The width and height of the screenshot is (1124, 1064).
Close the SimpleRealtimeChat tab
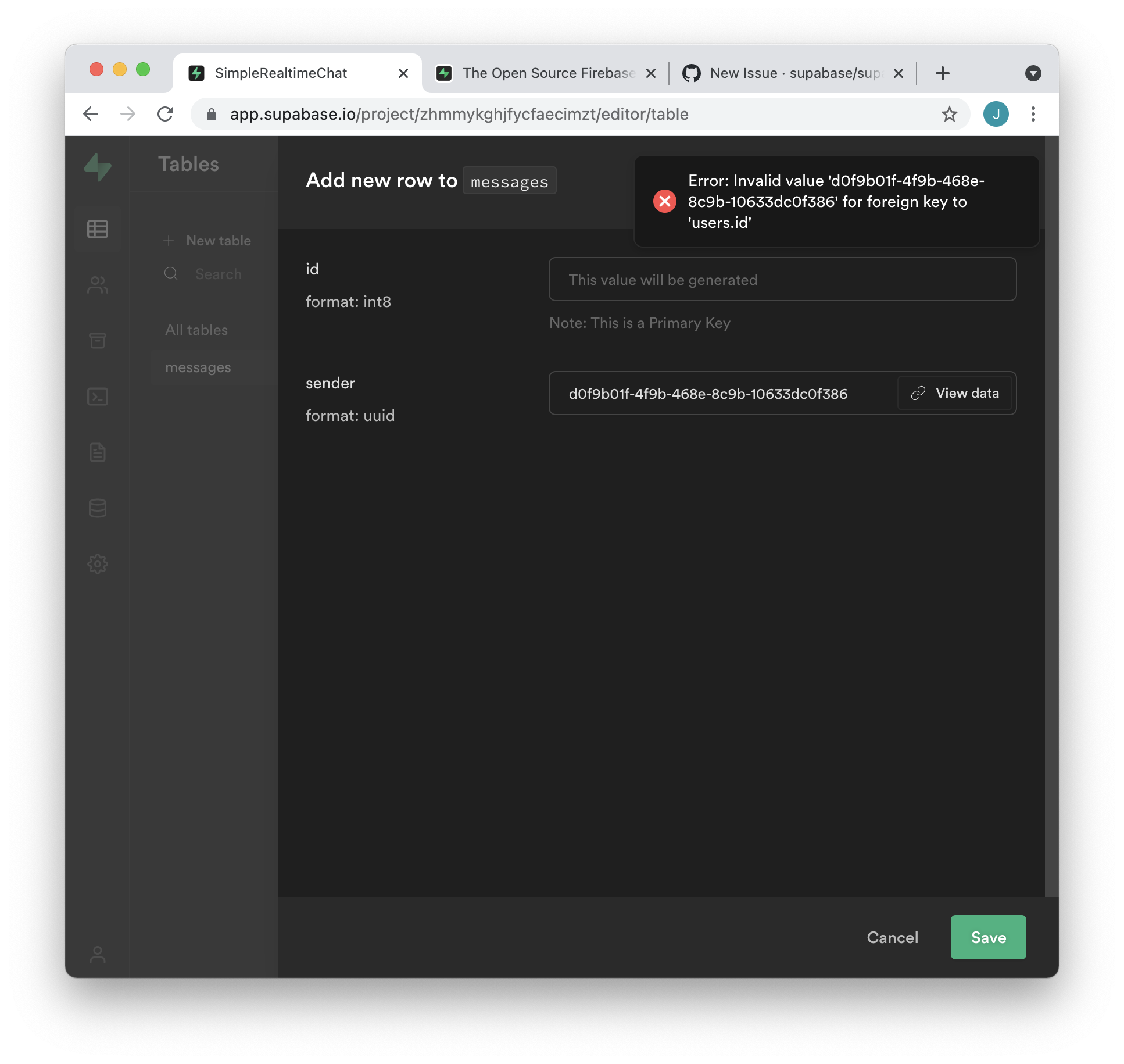(x=403, y=73)
